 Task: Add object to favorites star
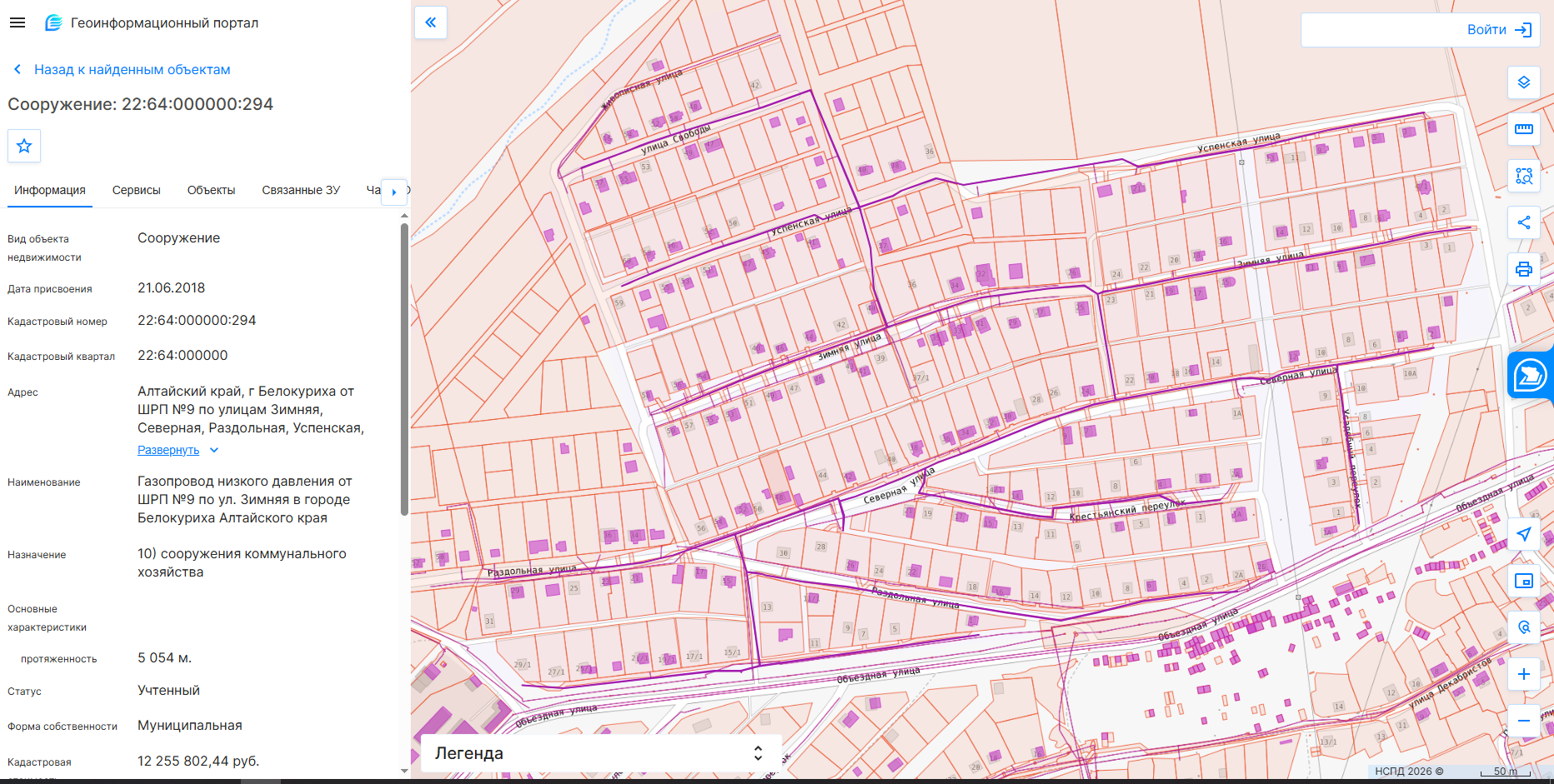tap(24, 146)
